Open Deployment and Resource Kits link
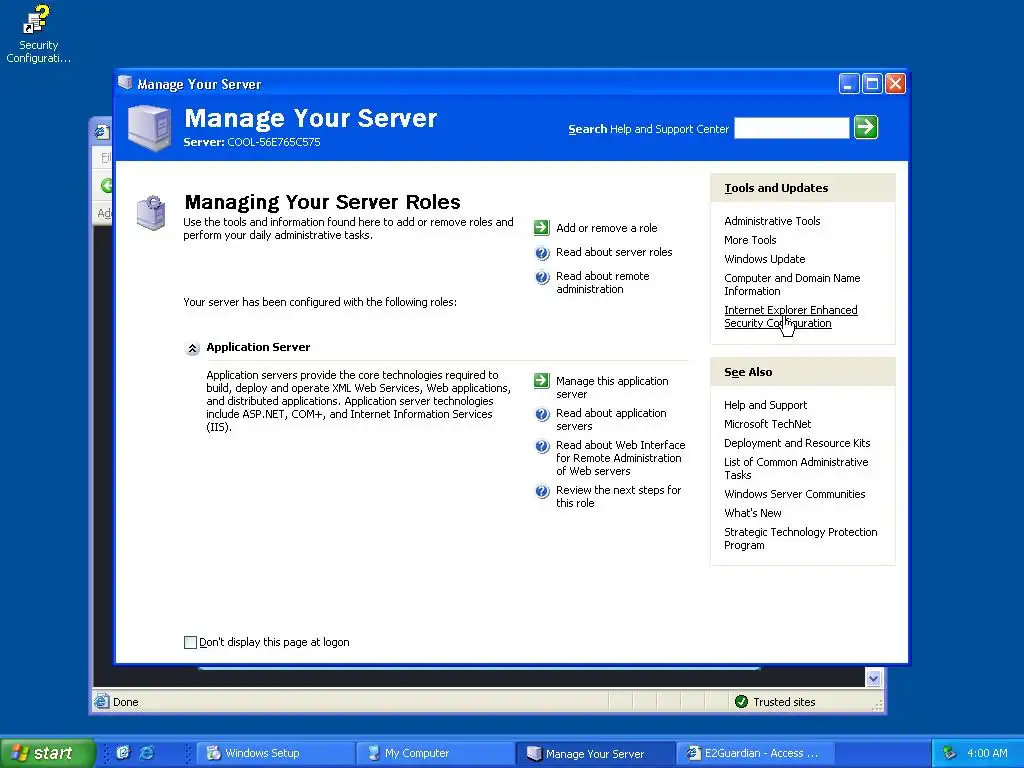 797,443
